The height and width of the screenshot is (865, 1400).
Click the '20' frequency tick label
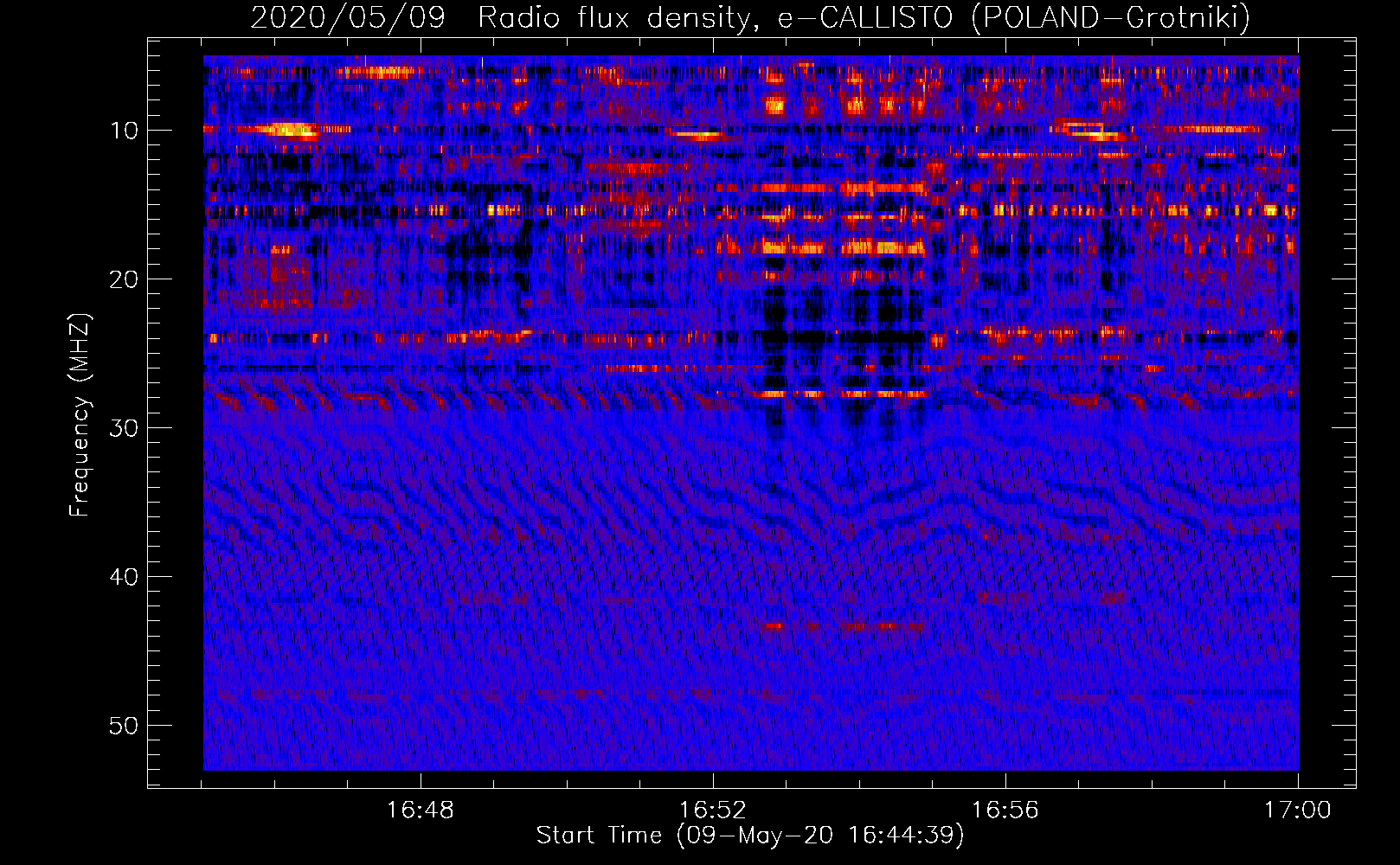pyautogui.click(x=125, y=279)
